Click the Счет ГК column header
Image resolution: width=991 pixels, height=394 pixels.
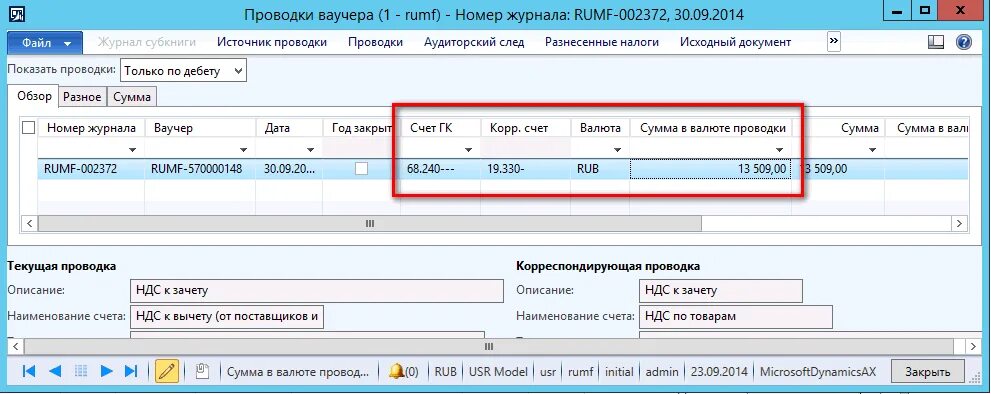[440, 128]
